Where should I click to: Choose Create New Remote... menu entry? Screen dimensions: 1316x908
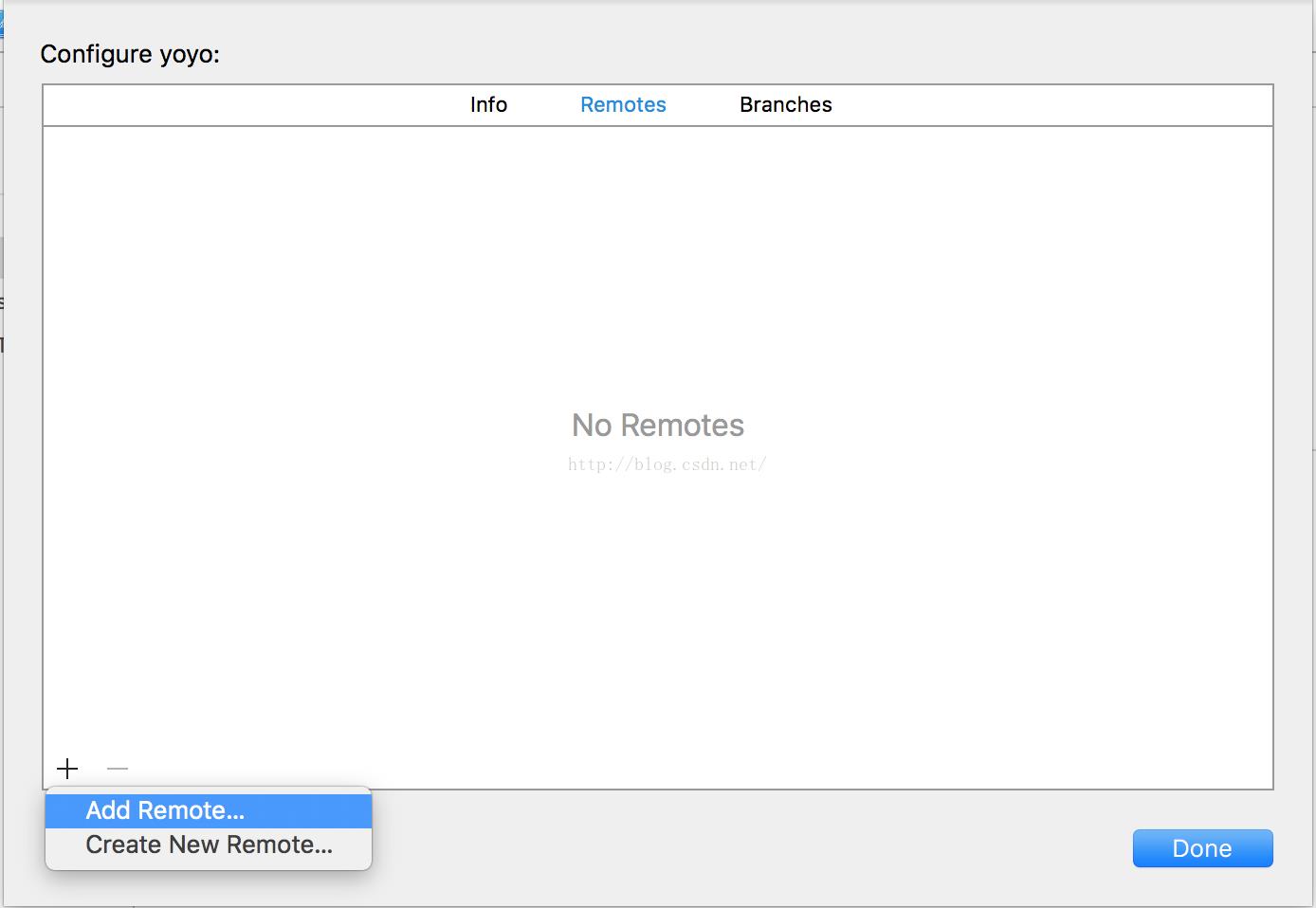(209, 844)
